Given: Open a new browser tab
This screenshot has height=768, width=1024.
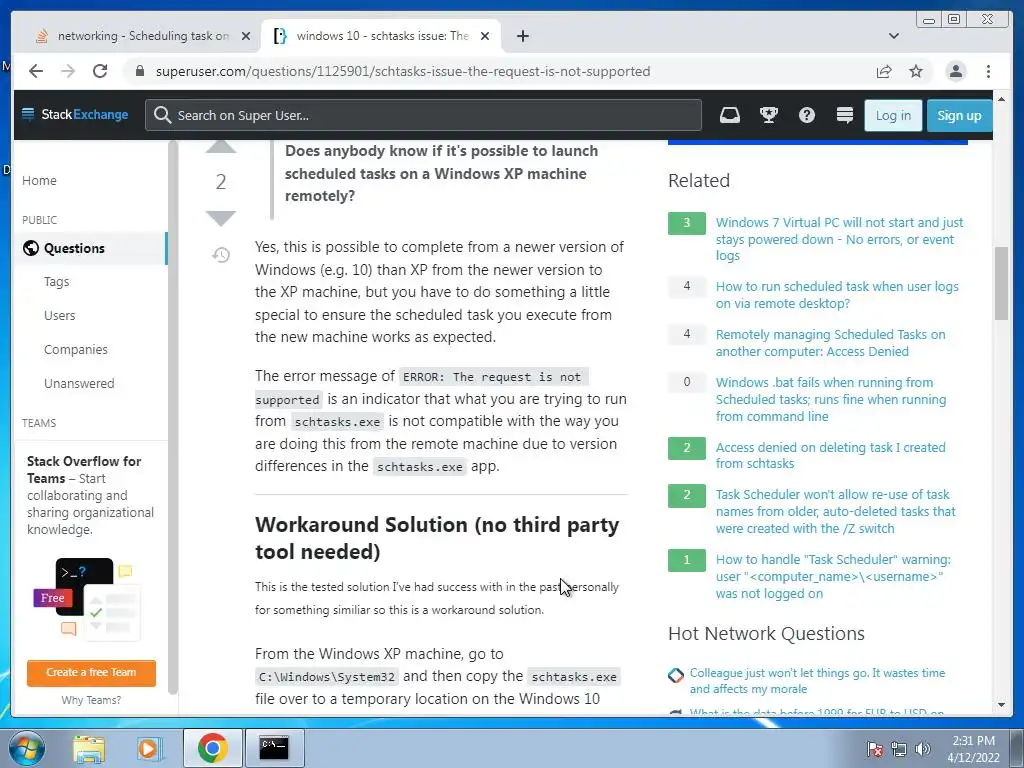Looking at the screenshot, I should pyautogui.click(x=522, y=36).
